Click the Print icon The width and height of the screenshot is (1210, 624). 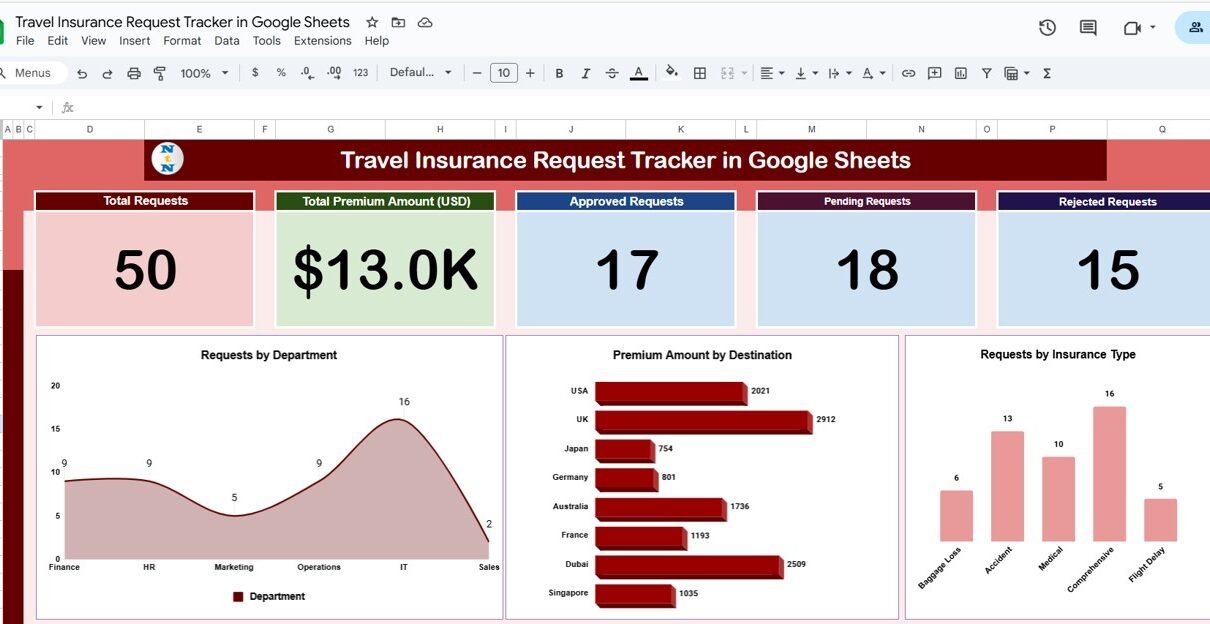pos(133,73)
